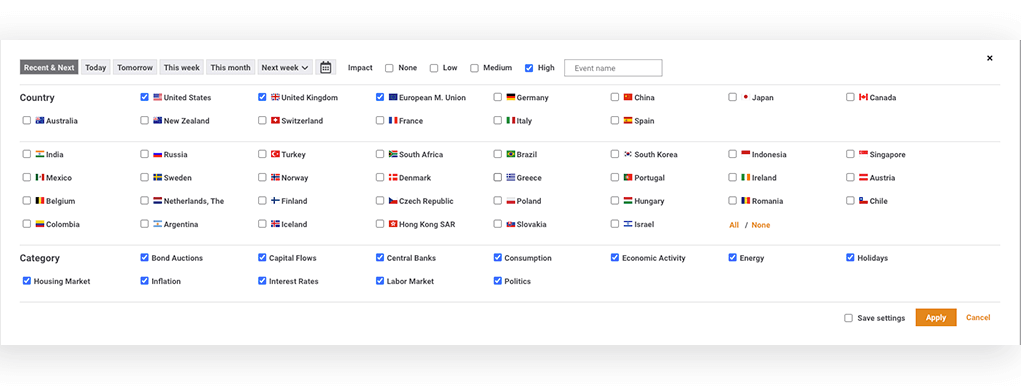Click the Turkey flag icon
This screenshot has height=386, width=1021.
point(275,154)
